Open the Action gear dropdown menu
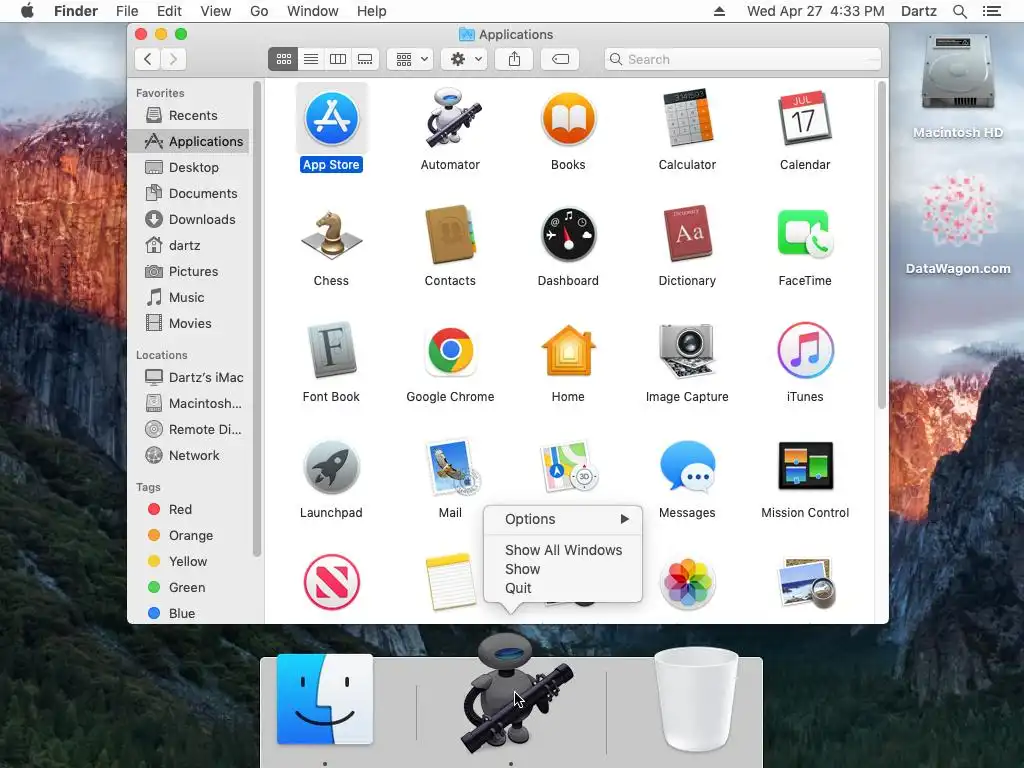This screenshot has height=768, width=1024. (x=464, y=59)
